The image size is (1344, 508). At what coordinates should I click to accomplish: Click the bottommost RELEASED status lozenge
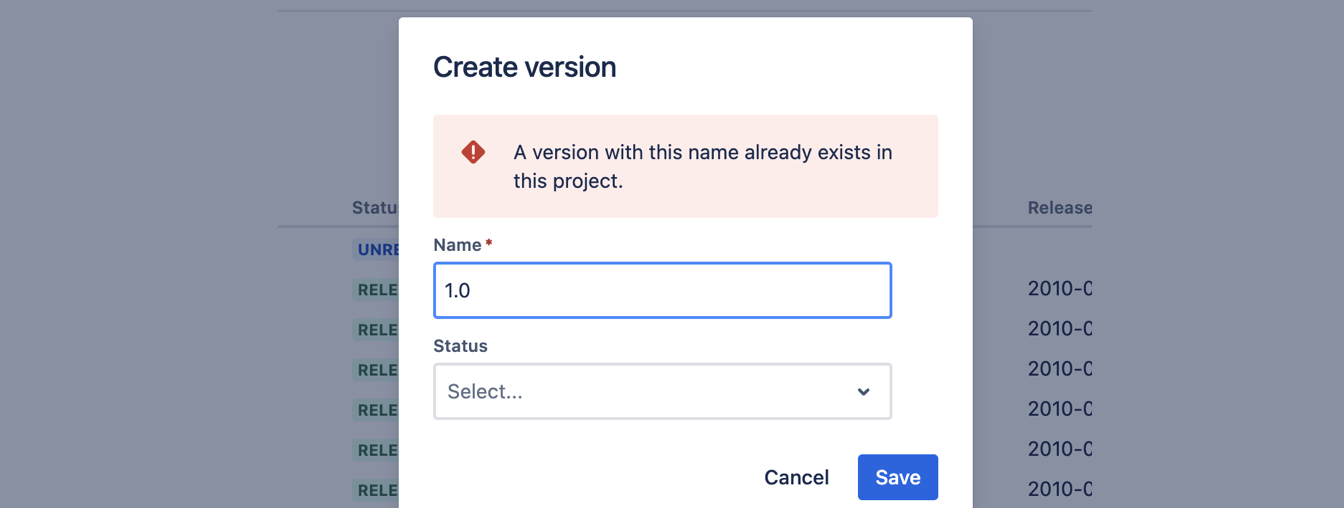click(x=377, y=490)
